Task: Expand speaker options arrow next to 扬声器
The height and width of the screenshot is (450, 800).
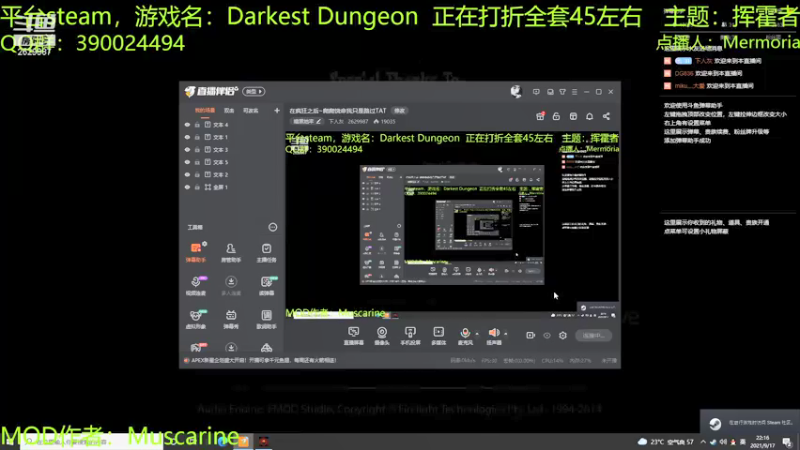Action: [x=506, y=334]
